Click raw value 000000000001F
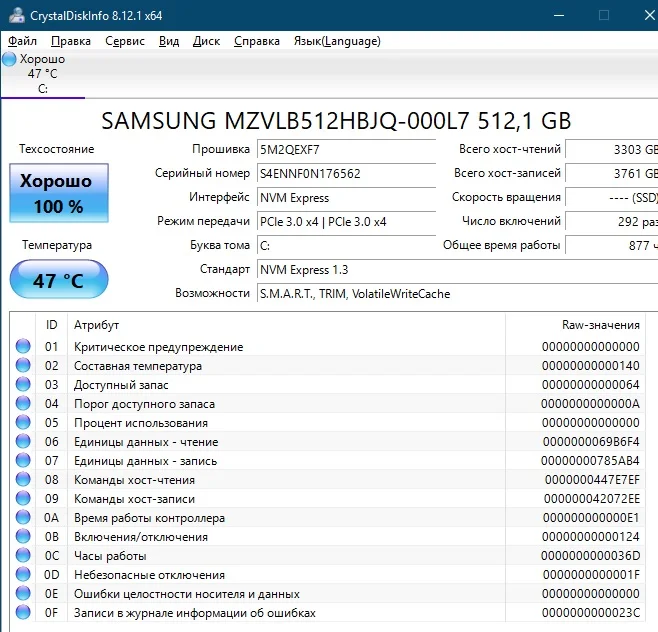Screen dimensions: 658x632 (x=591, y=575)
